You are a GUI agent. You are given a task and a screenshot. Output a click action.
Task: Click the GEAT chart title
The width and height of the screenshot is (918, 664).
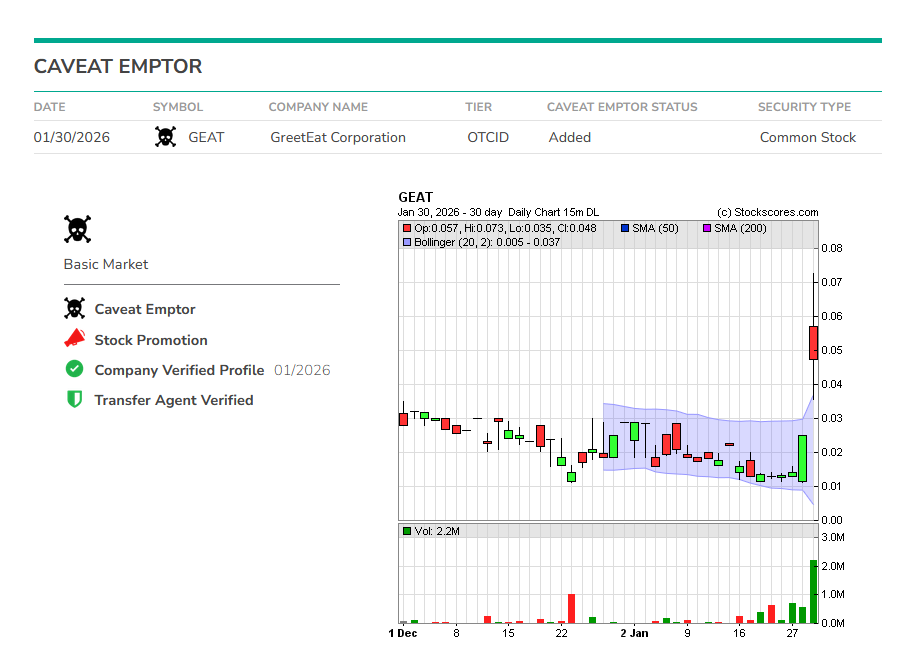pos(416,197)
